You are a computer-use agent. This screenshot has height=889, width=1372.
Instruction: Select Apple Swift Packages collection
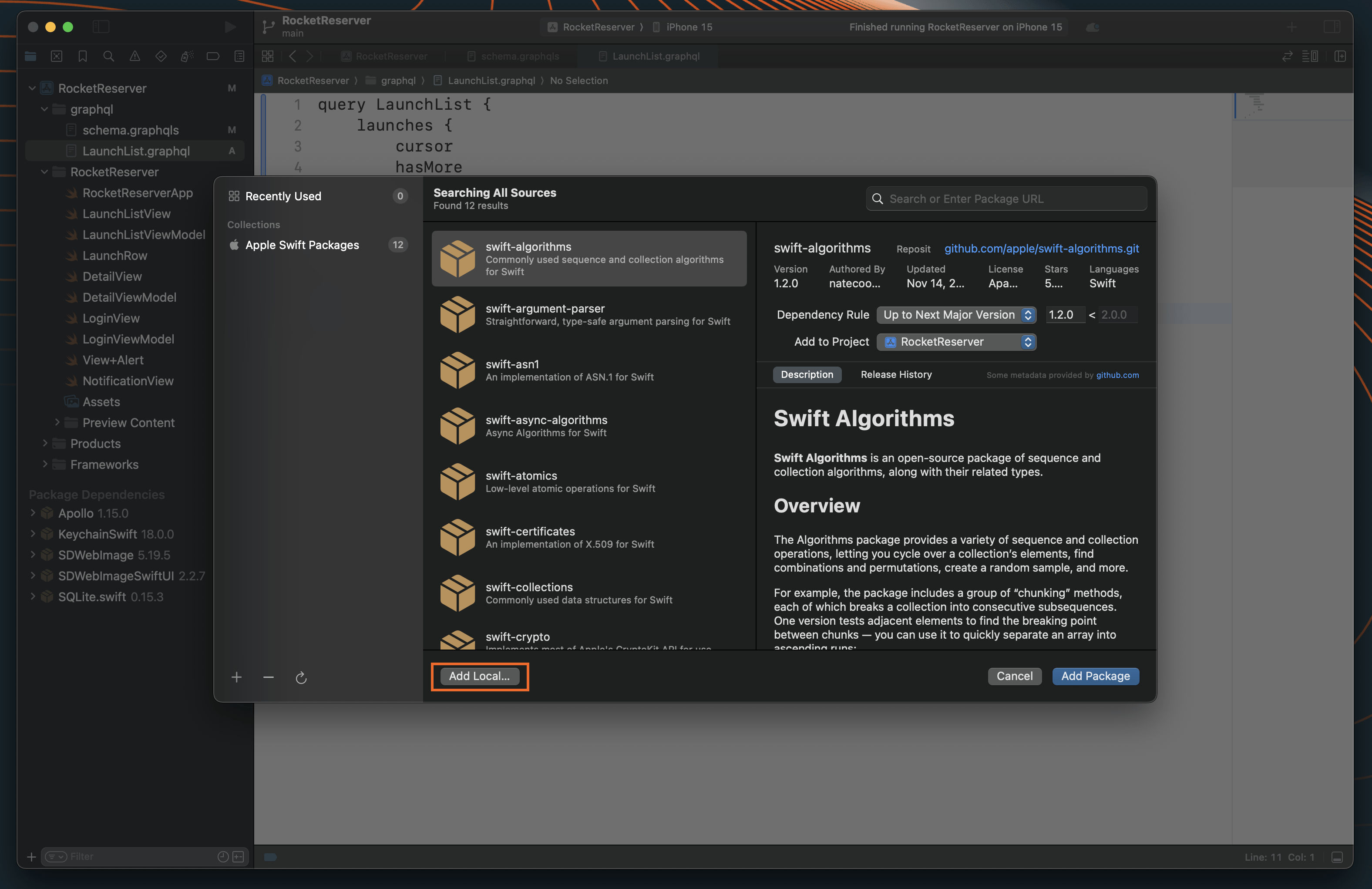[302, 245]
